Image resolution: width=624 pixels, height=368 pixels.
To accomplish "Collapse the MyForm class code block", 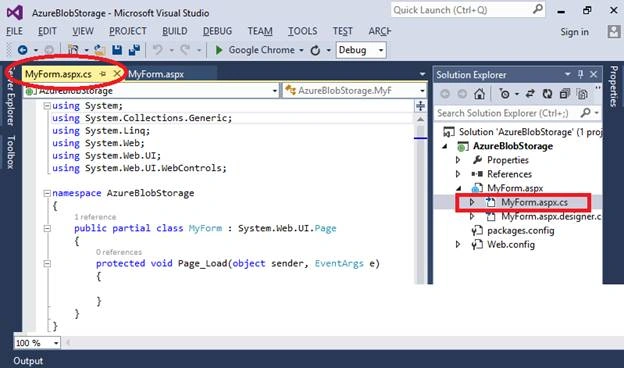I will pos(47,228).
